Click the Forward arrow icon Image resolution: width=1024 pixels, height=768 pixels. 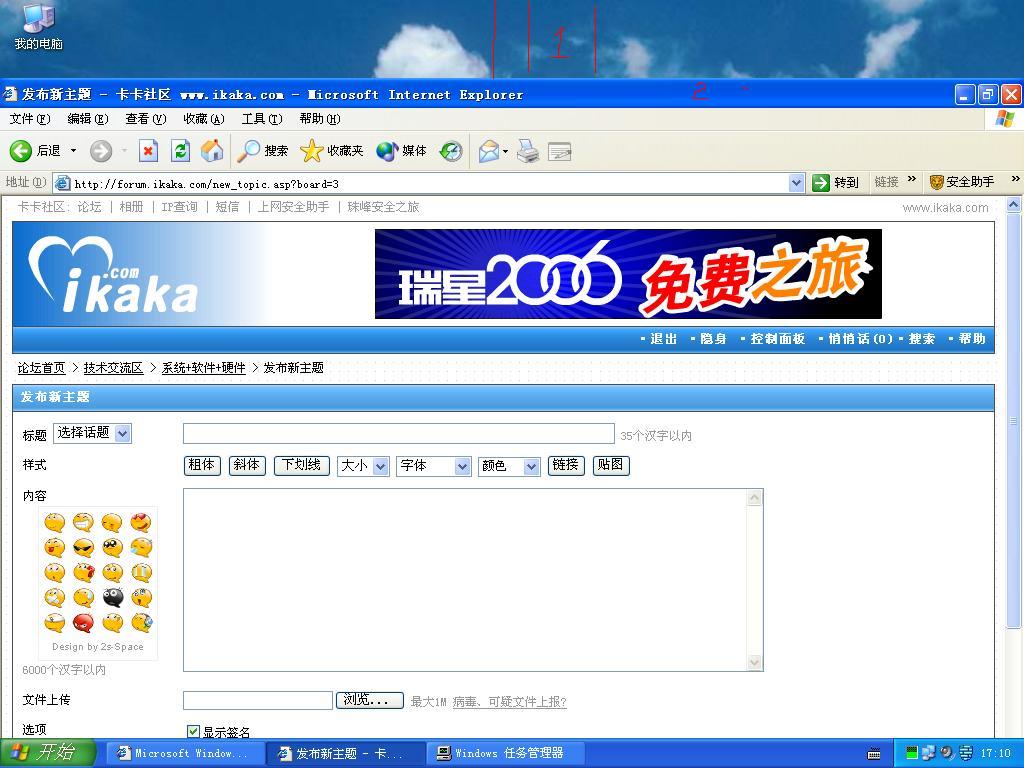(101, 151)
